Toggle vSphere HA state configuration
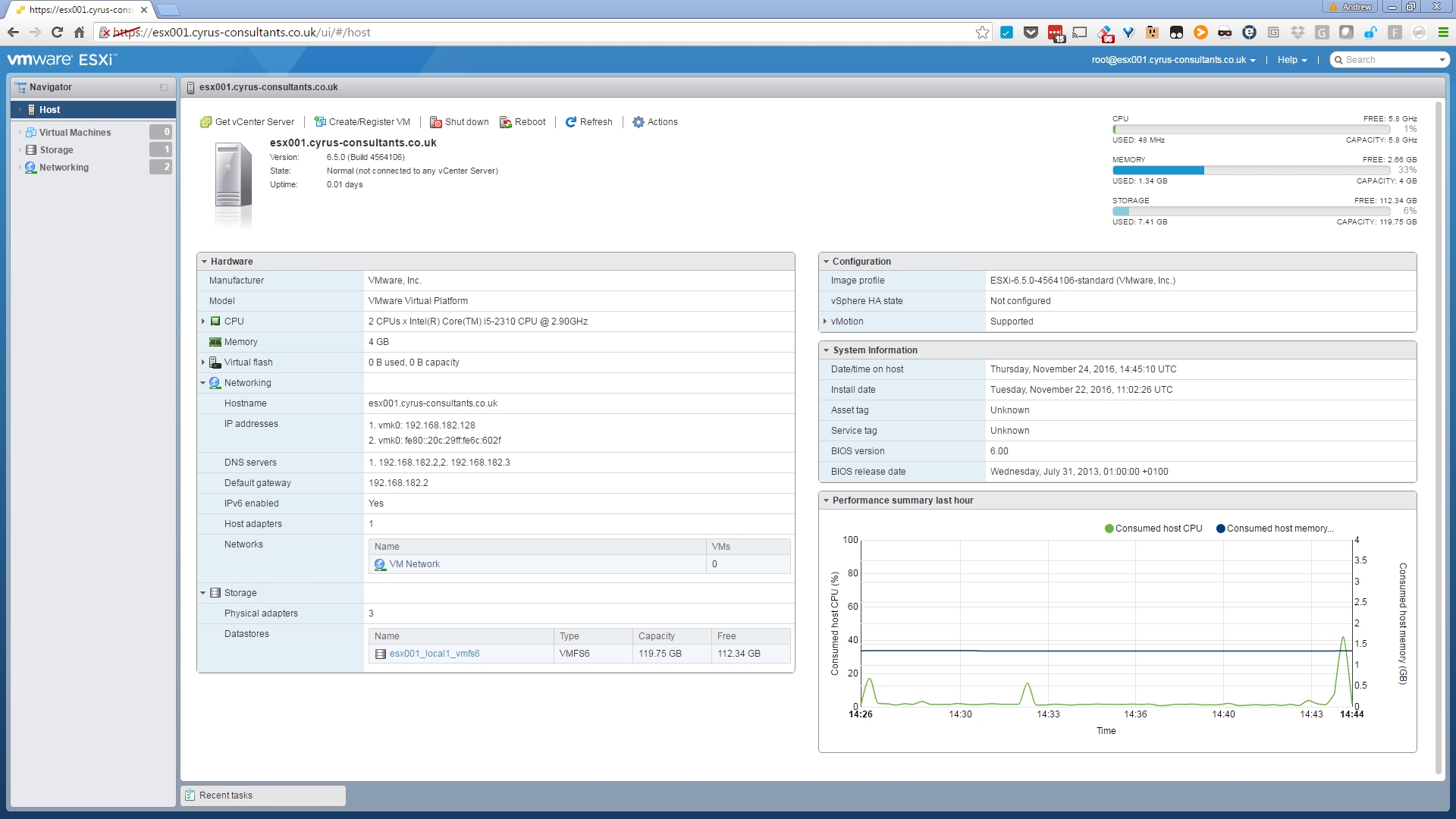The width and height of the screenshot is (1456, 819). coord(866,301)
